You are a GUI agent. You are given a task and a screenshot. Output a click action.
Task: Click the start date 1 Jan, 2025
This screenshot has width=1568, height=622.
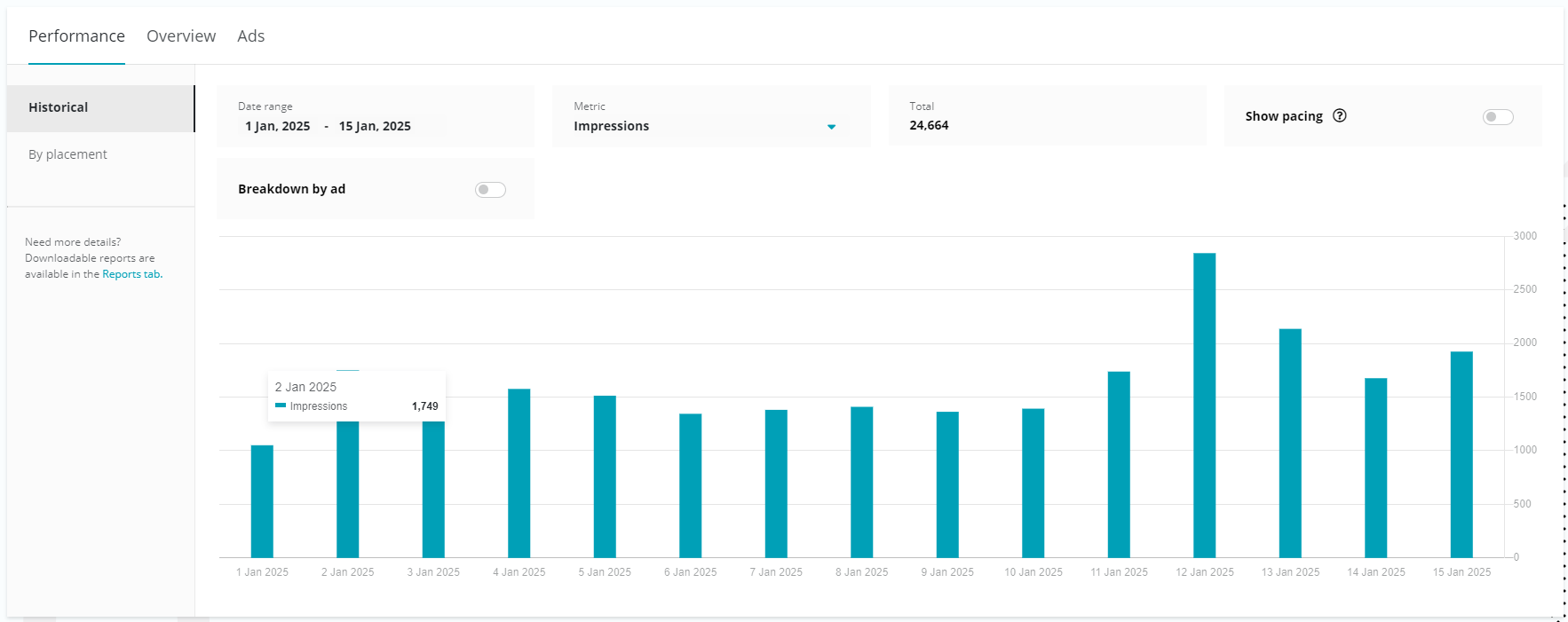pyautogui.click(x=278, y=126)
